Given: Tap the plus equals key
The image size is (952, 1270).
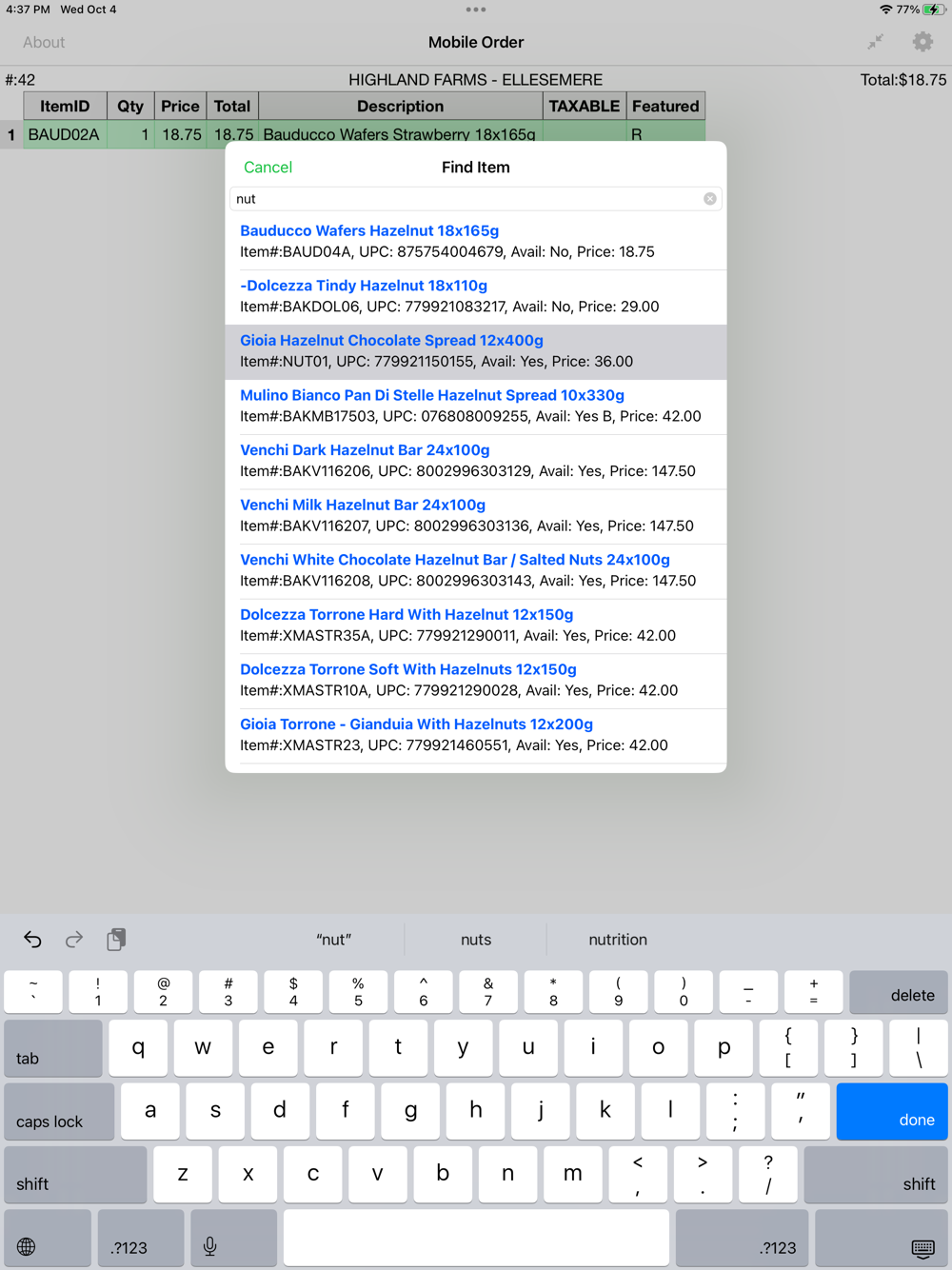Looking at the screenshot, I should pos(813,991).
